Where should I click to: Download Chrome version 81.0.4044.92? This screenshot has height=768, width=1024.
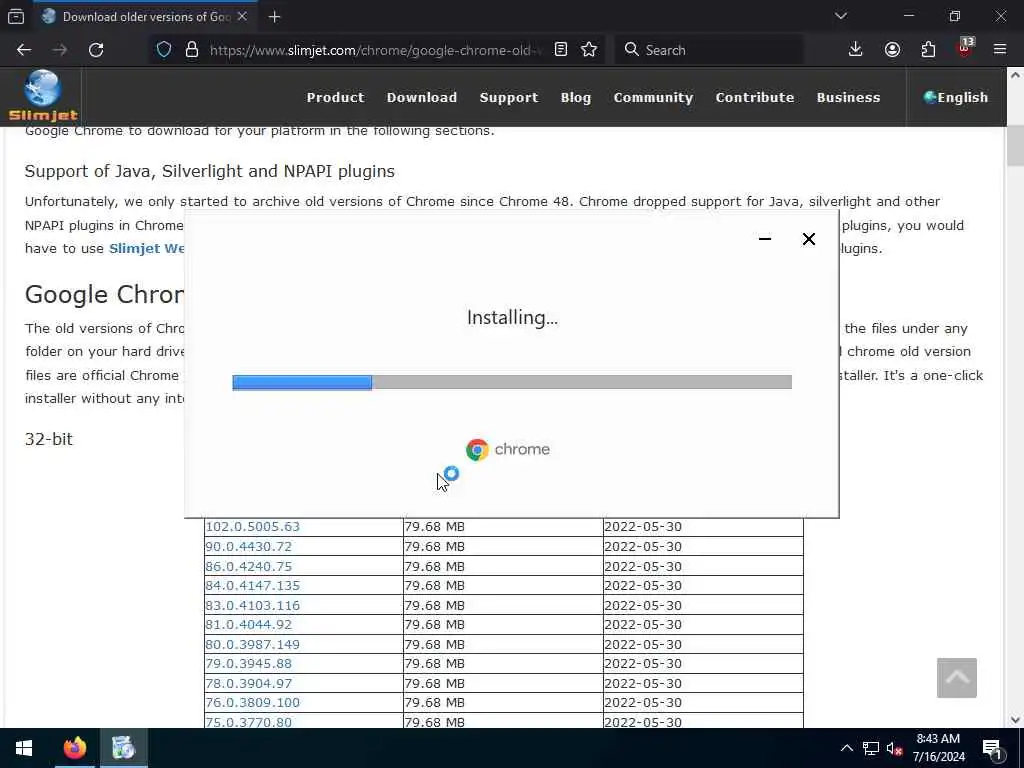[x=248, y=624]
